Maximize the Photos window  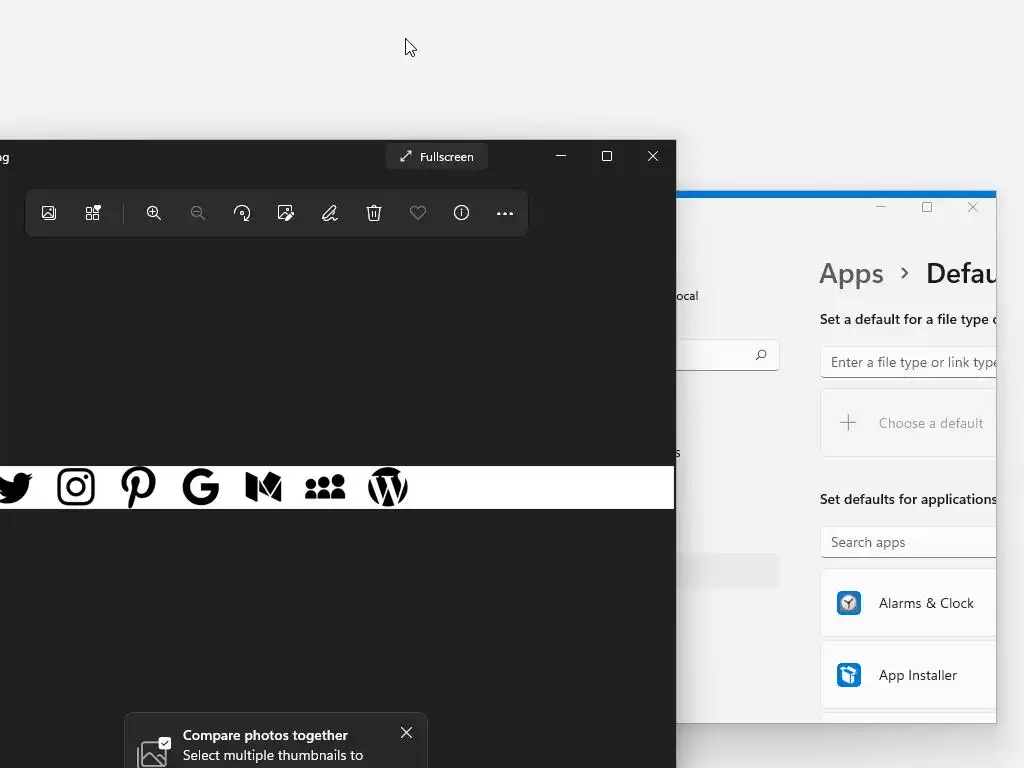tap(607, 156)
